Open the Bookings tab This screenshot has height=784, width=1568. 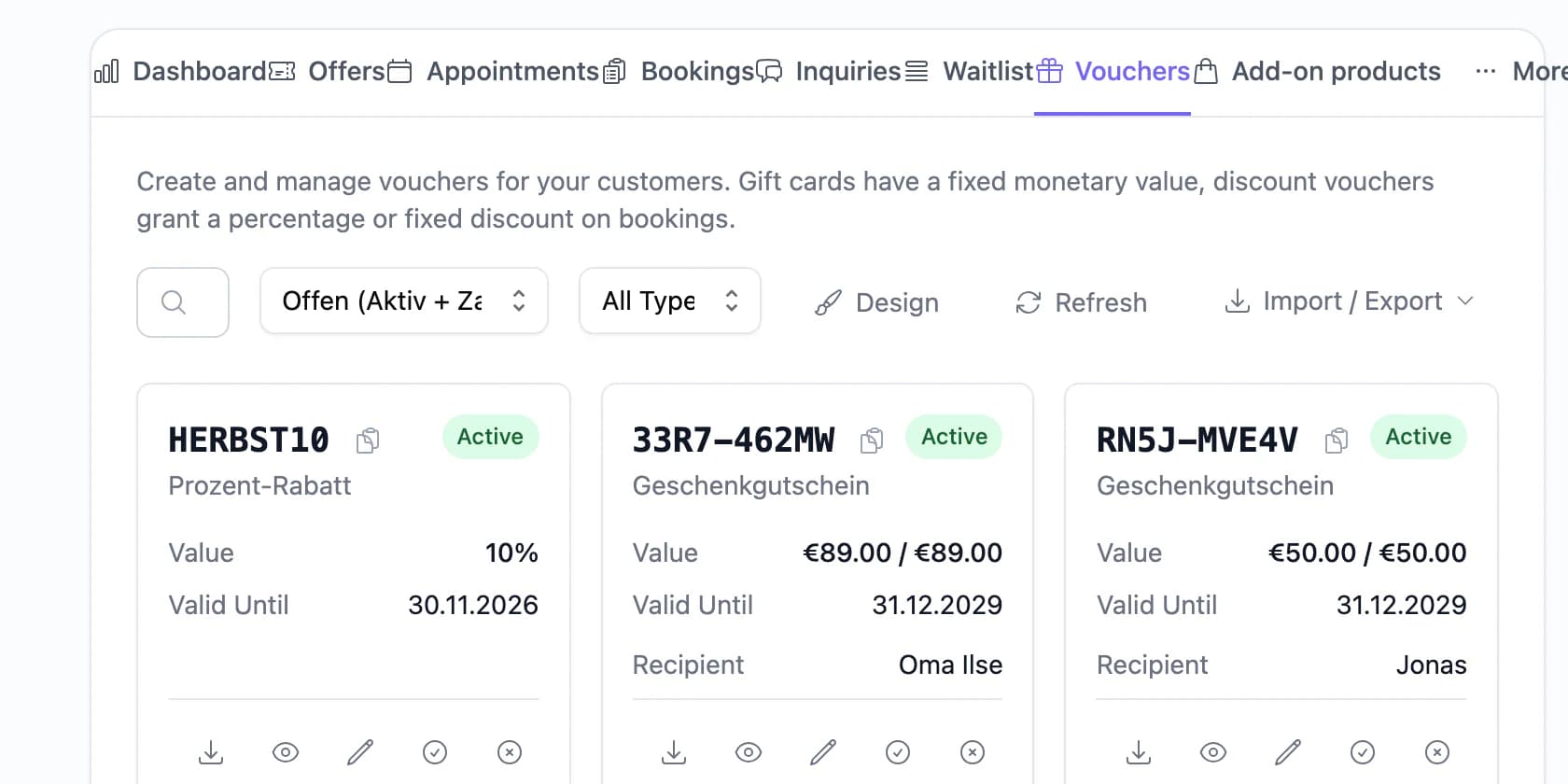point(679,72)
